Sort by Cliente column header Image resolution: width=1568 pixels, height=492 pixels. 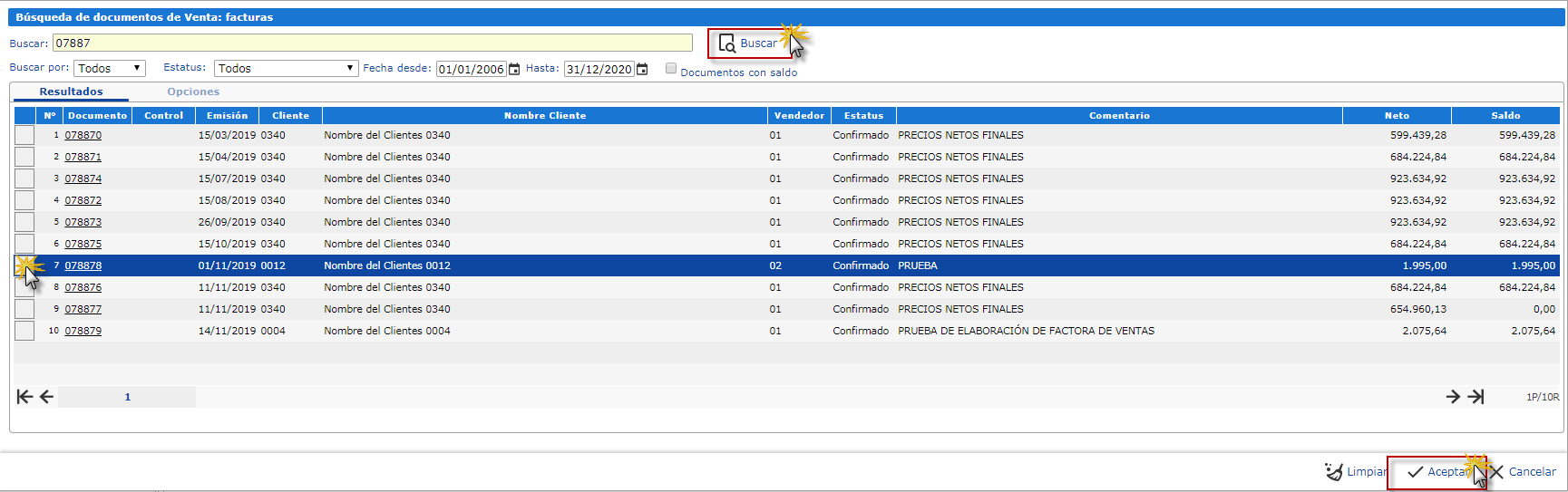(x=290, y=116)
